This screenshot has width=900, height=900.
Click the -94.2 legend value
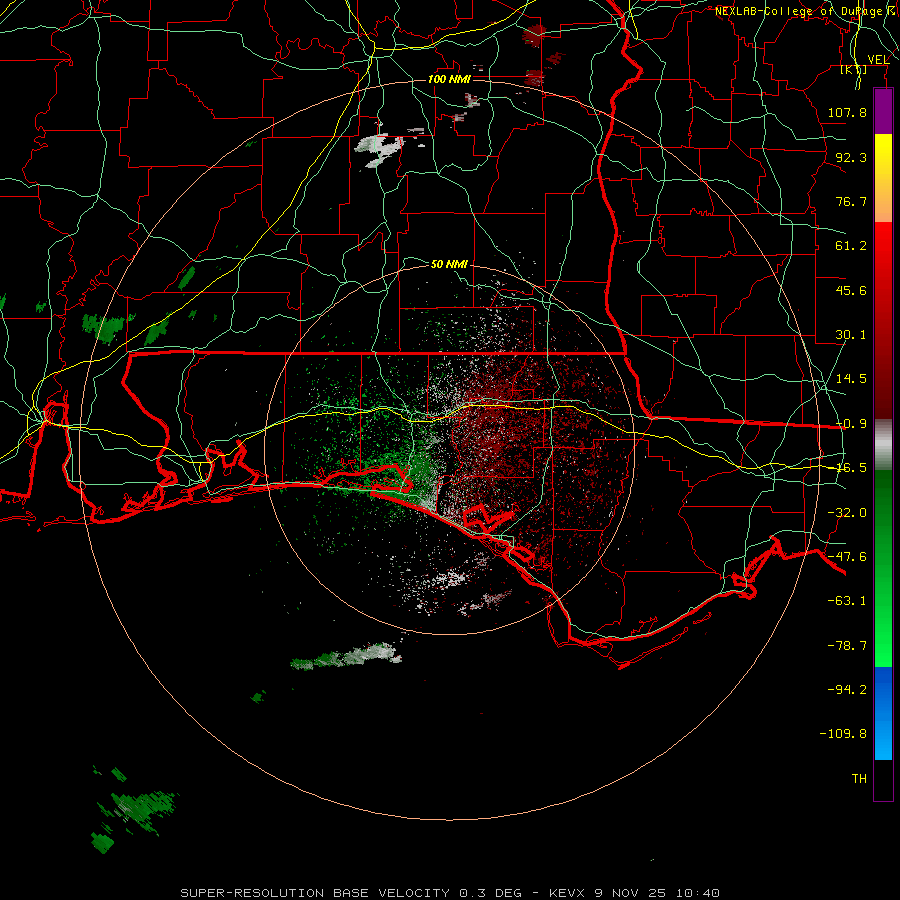(x=847, y=689)
